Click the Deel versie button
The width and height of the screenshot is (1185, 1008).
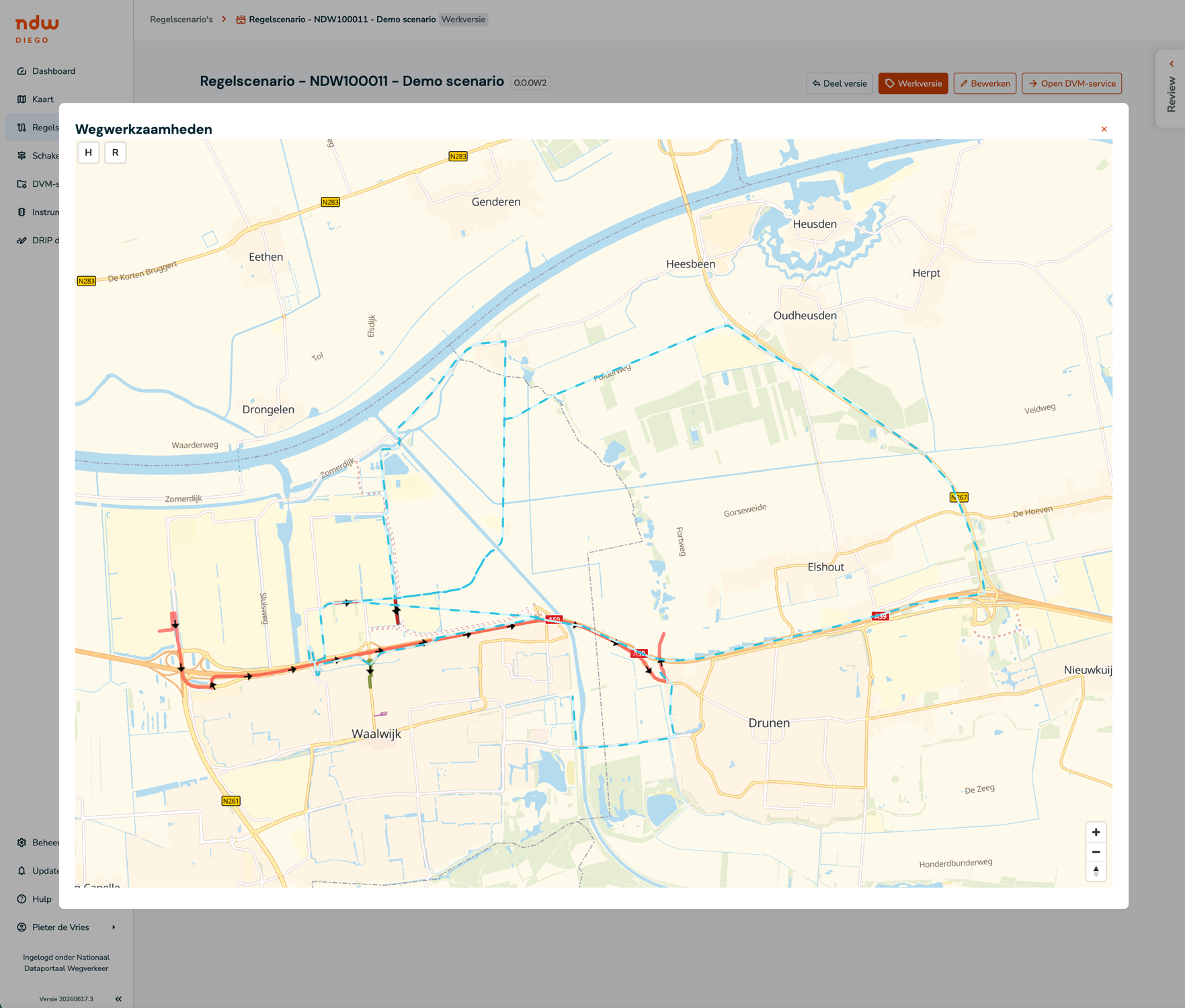click(839, 83)
